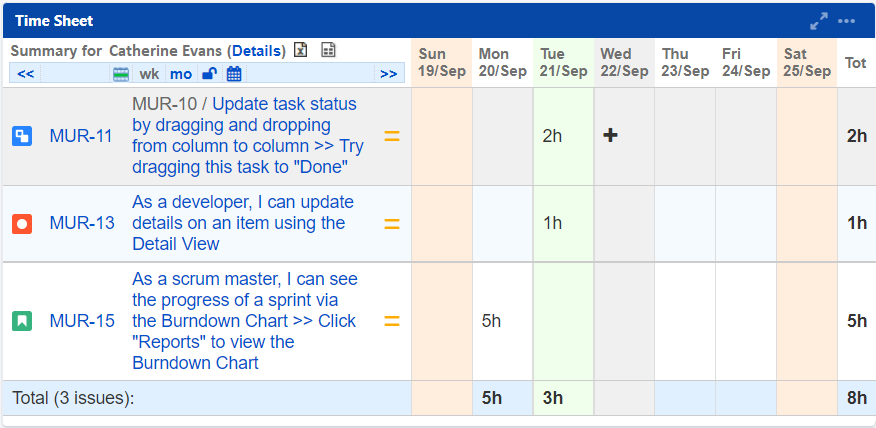Click the 5h entry for MUR-15 on Monday
876x428 pixels.
[491, 321]
